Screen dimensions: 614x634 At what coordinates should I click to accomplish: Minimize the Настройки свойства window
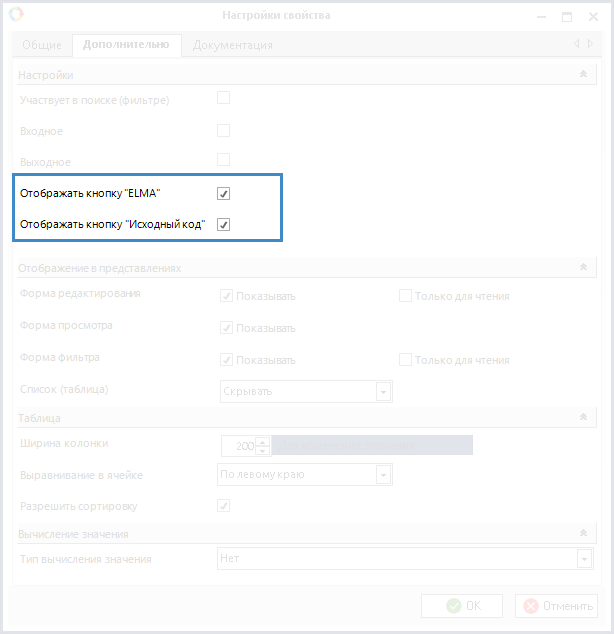(542, 17)
